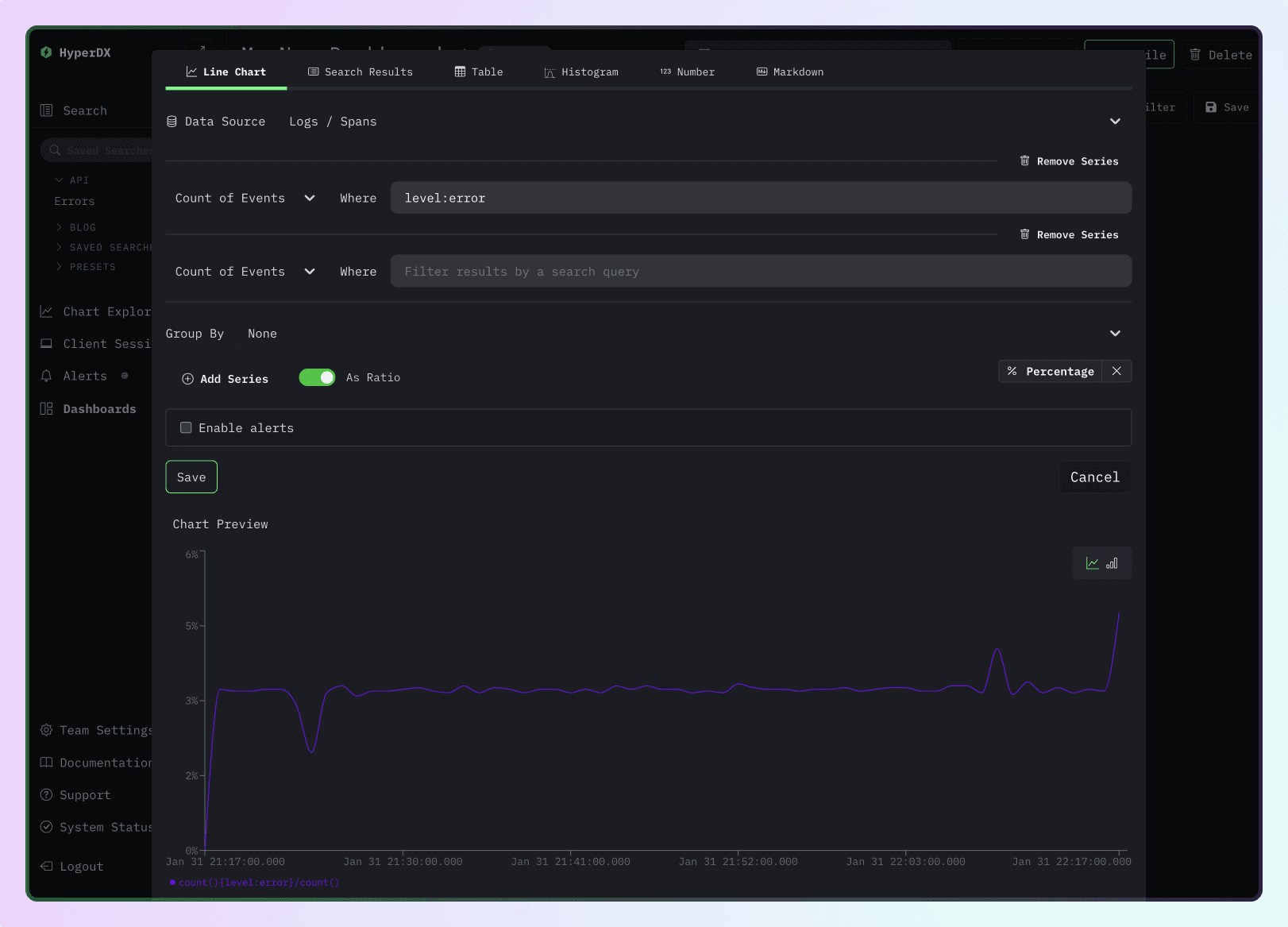
Task: Select the Data Source database icon
Action: pos(172,121)
